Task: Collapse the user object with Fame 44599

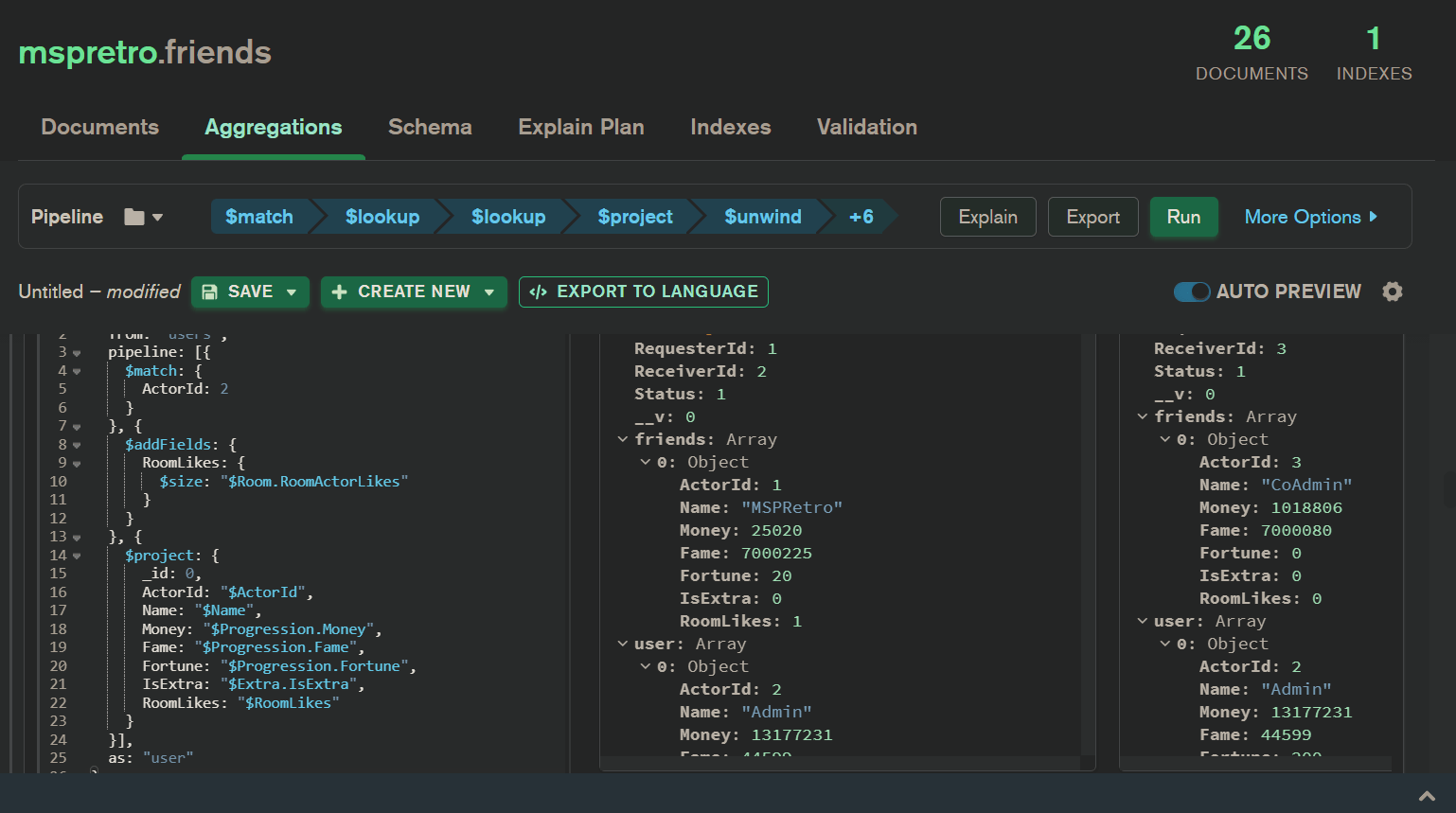Action: click(x=1165, y=644)
